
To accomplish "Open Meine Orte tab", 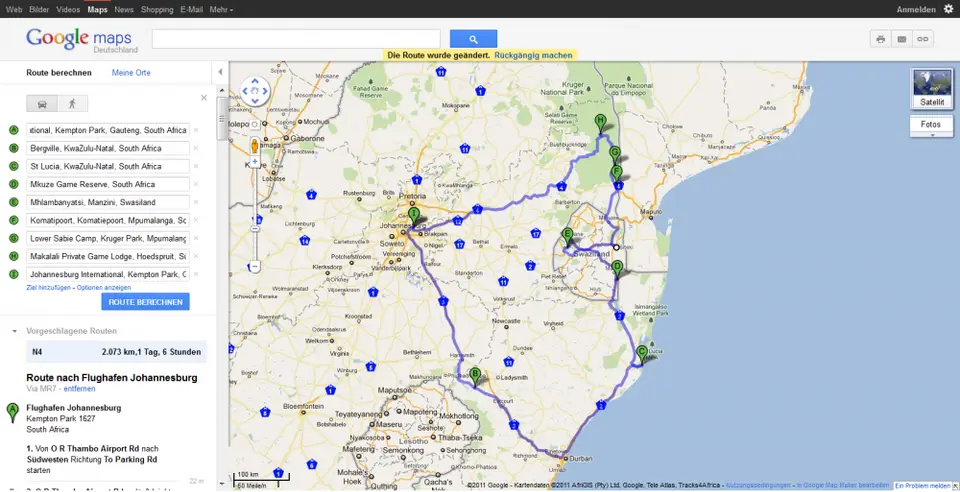I will point(131,73).
